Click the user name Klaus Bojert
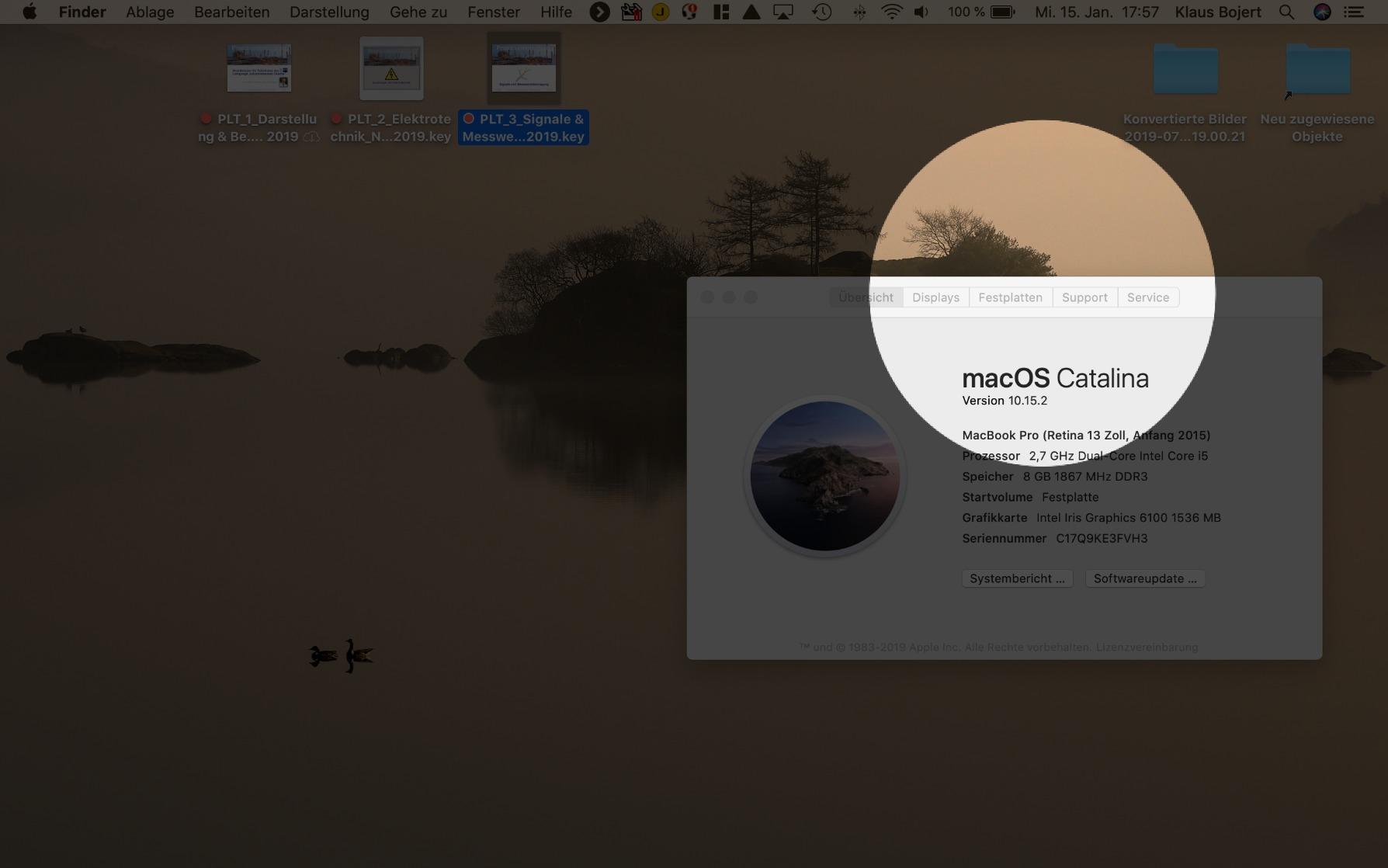The width and height of the screenshot is (1388, 868). [x=1218, y=12]
